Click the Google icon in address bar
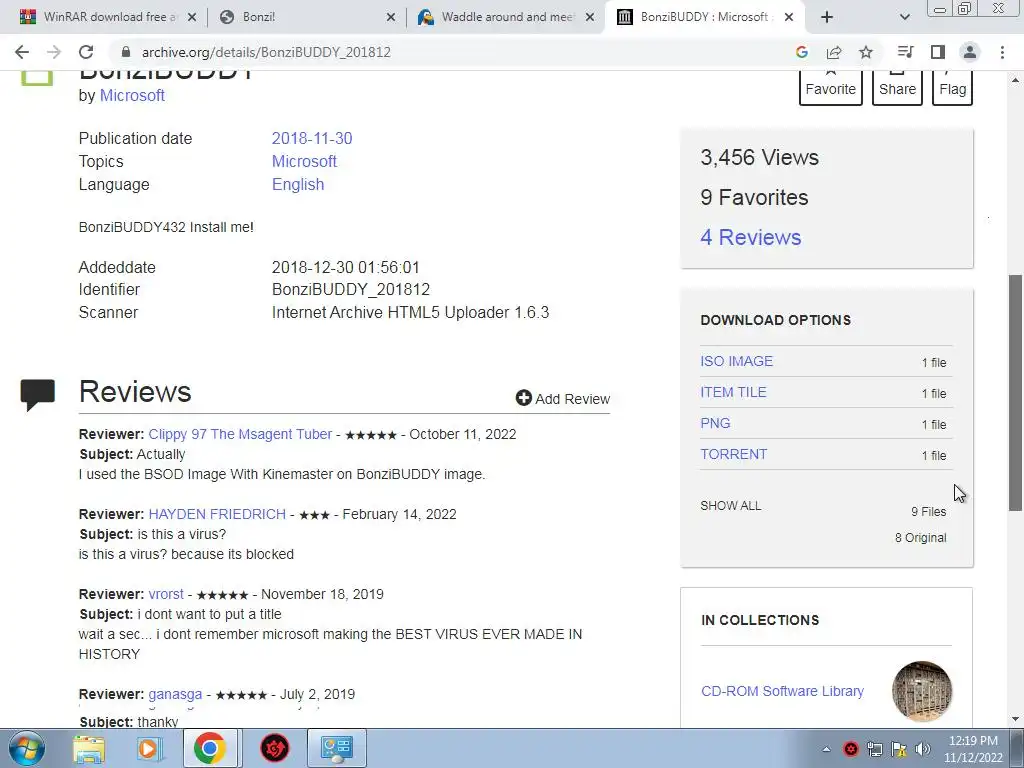The width and height of the screenshot is (1024, 768). 802,52
